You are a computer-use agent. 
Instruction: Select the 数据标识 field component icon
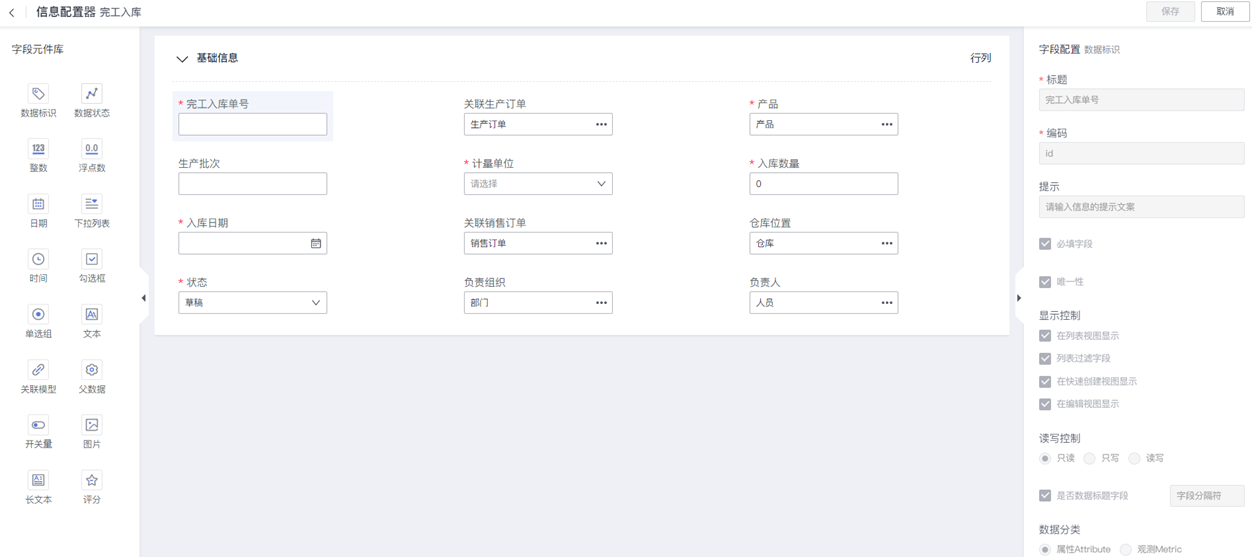point(38,94)
